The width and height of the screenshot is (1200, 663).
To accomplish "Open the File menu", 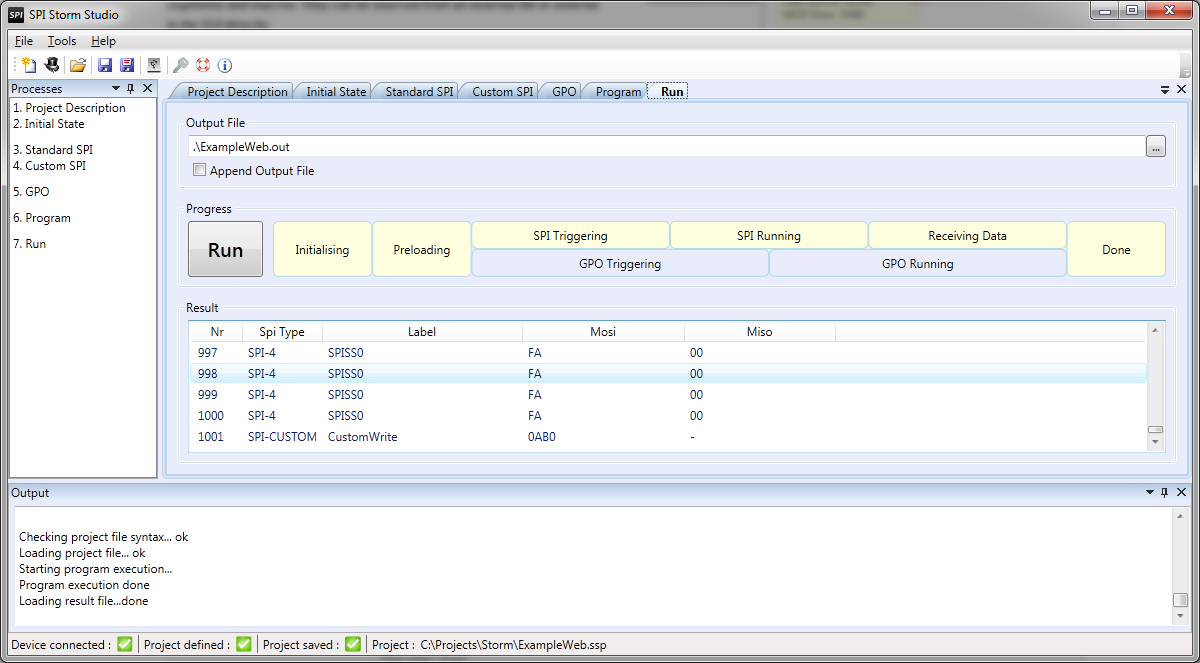I will click(24, 41).
